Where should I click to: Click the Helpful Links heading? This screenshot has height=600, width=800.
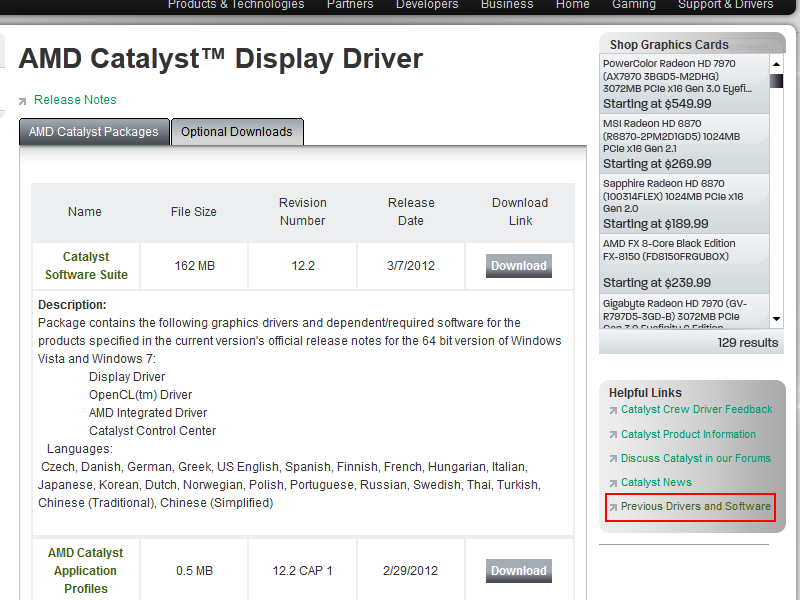point(645,393)
